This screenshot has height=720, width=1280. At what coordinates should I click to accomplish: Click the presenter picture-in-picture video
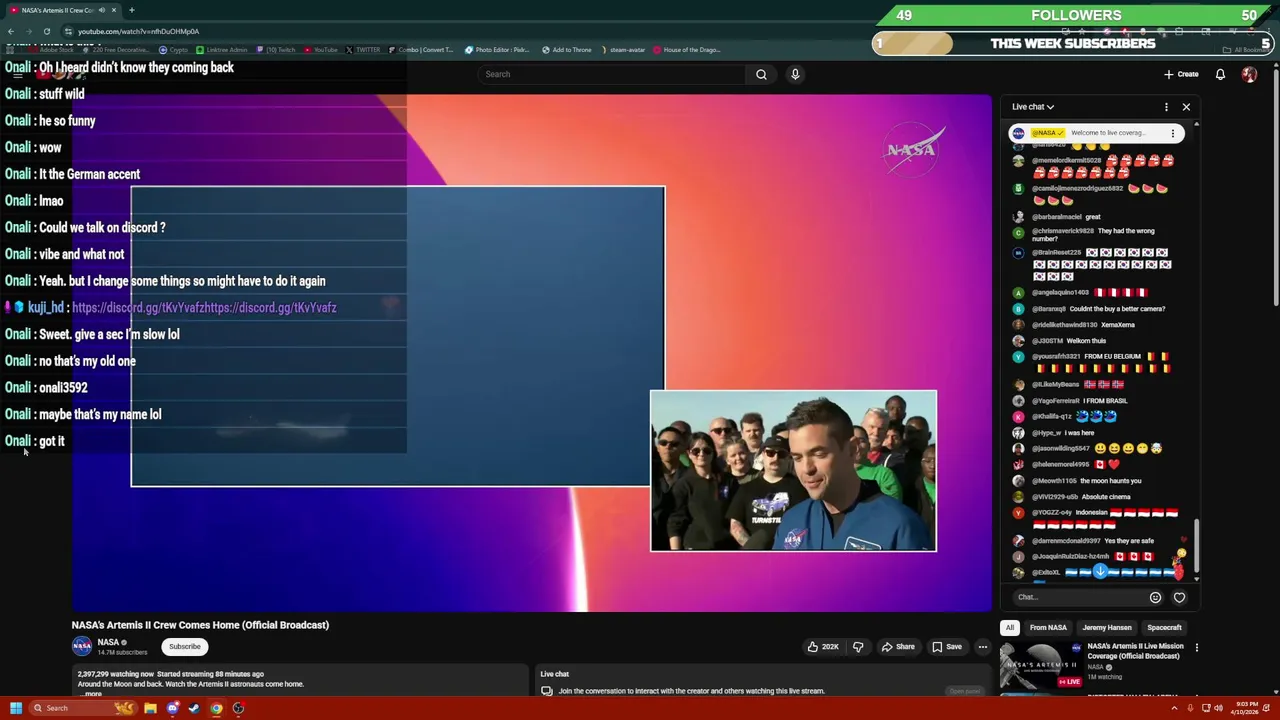point(793,471)
